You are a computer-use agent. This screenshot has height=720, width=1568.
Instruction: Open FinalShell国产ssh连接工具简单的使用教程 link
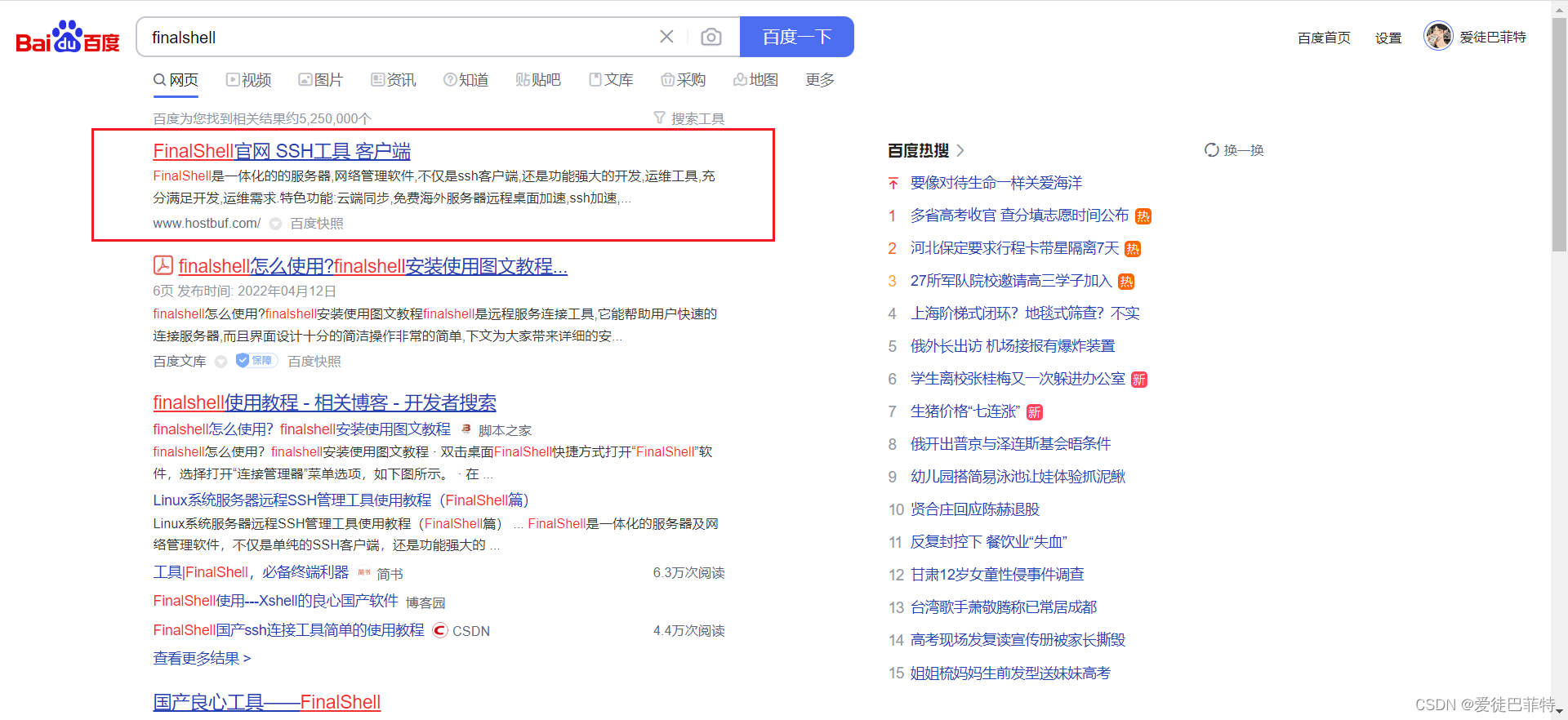point(289,630)
